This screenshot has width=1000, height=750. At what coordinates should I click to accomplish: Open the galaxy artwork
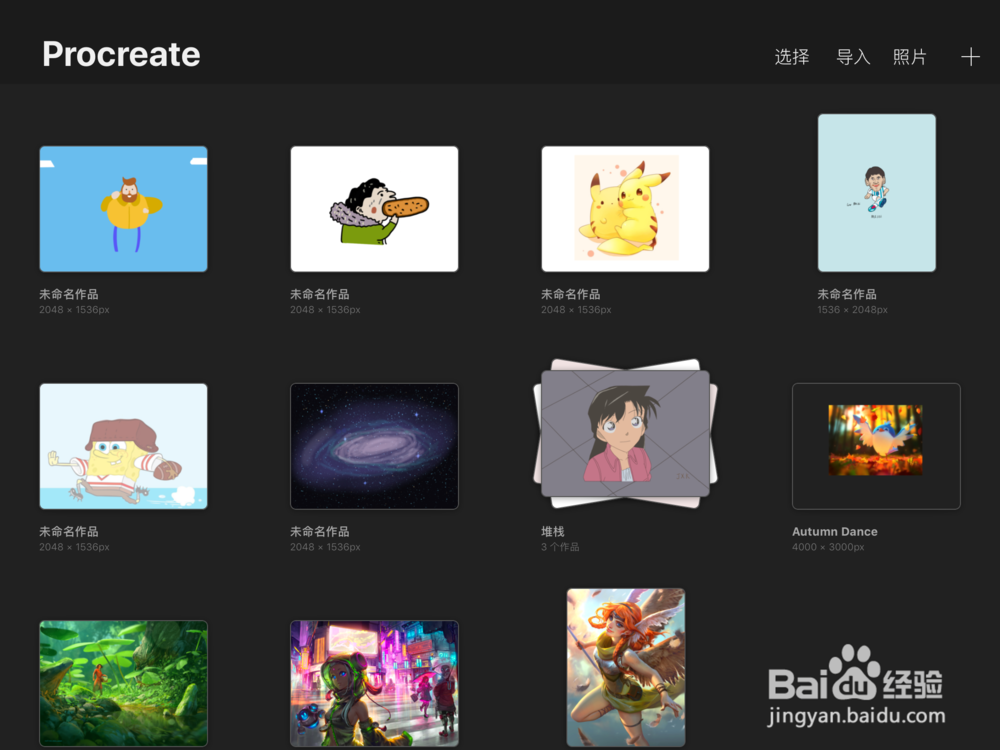[x=374, y=446]
